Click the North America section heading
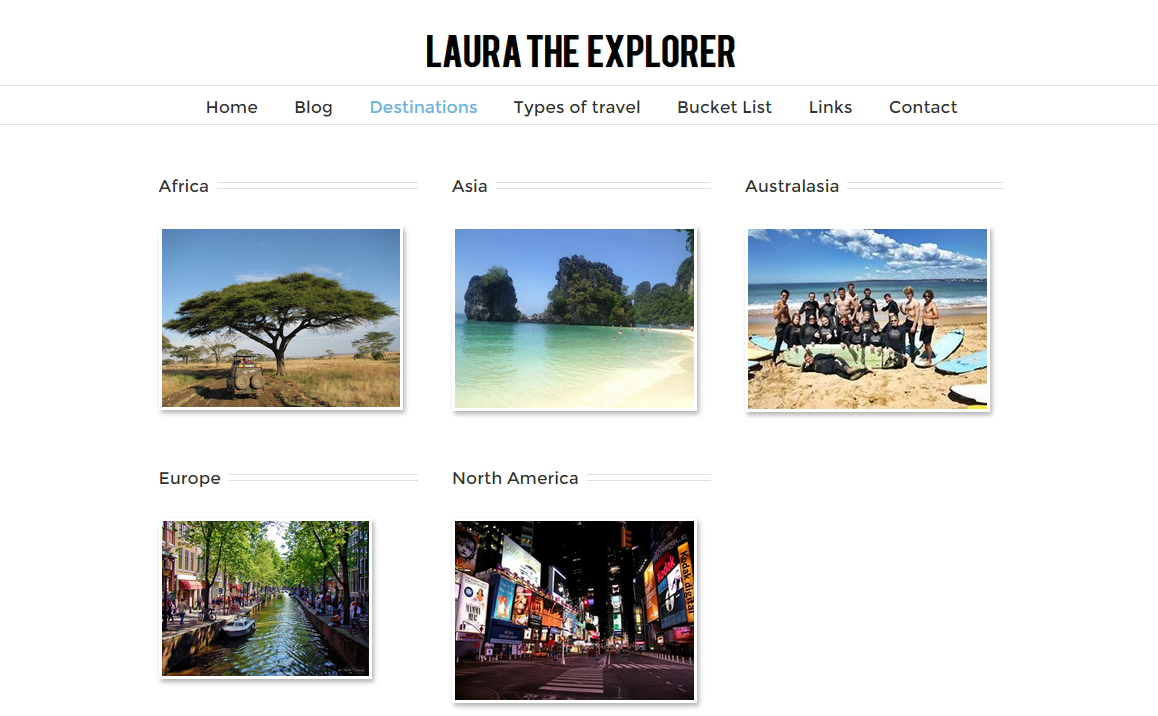The width and height of the screenshot is (1158, 716). point(515,478)
